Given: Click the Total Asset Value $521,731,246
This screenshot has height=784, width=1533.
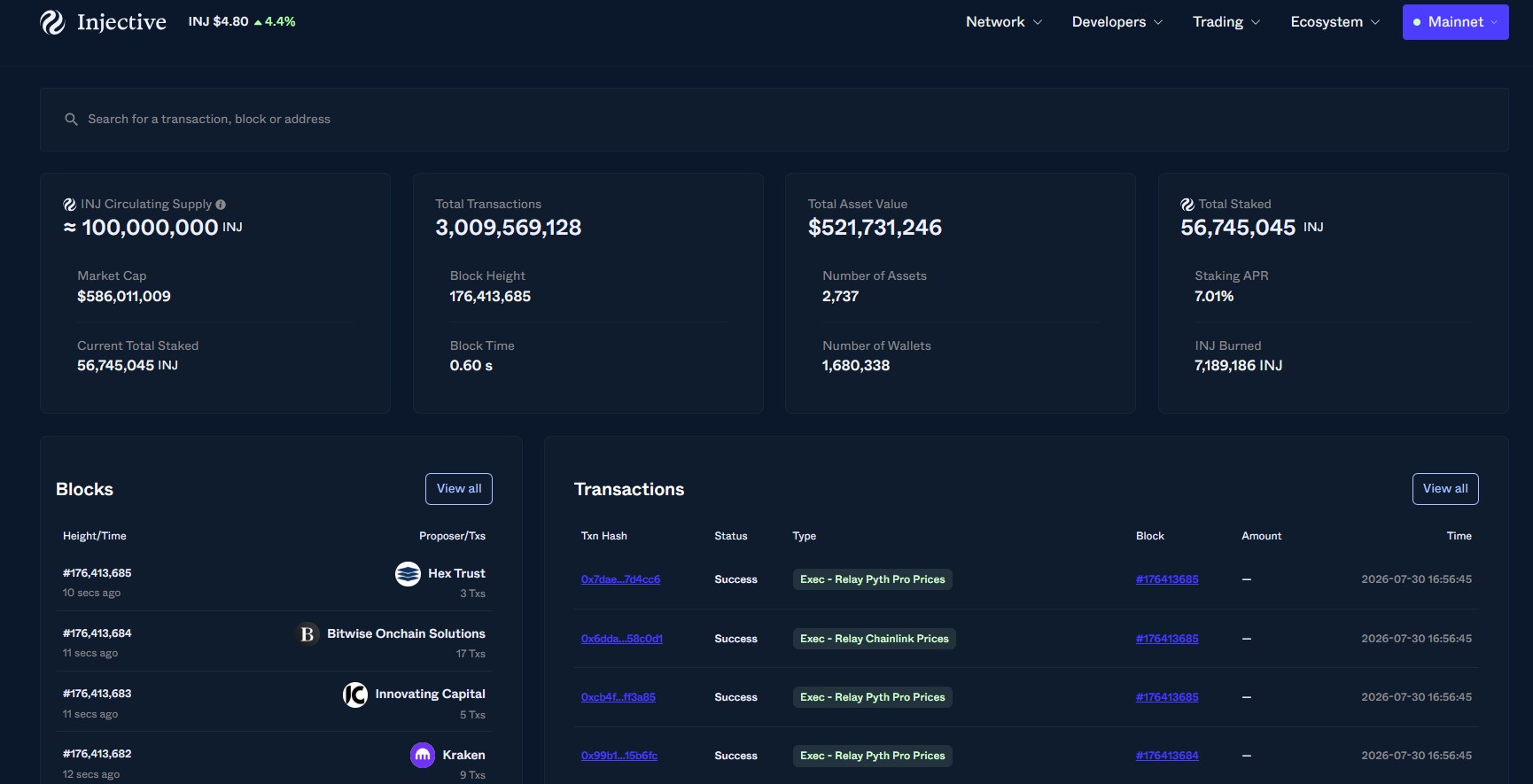Looking at the screenshot, I should pyautogui.click(x=875, y=228).
